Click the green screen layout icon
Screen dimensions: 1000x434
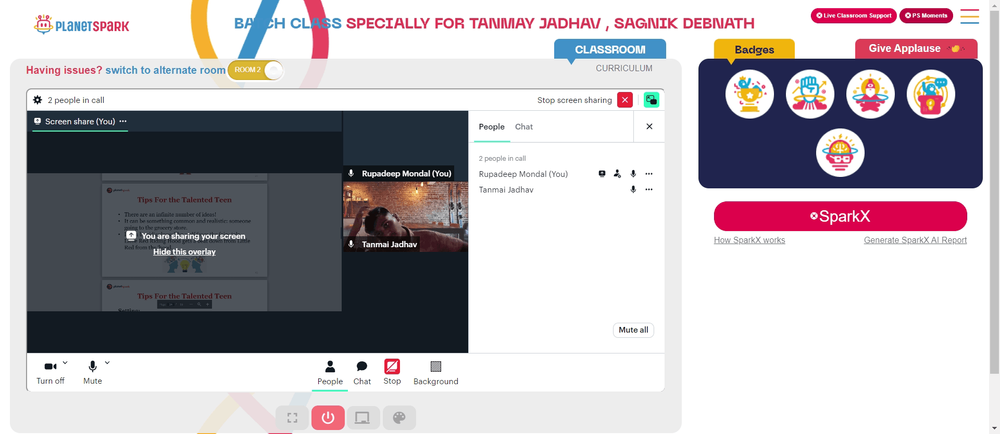[x=651, y=100]
